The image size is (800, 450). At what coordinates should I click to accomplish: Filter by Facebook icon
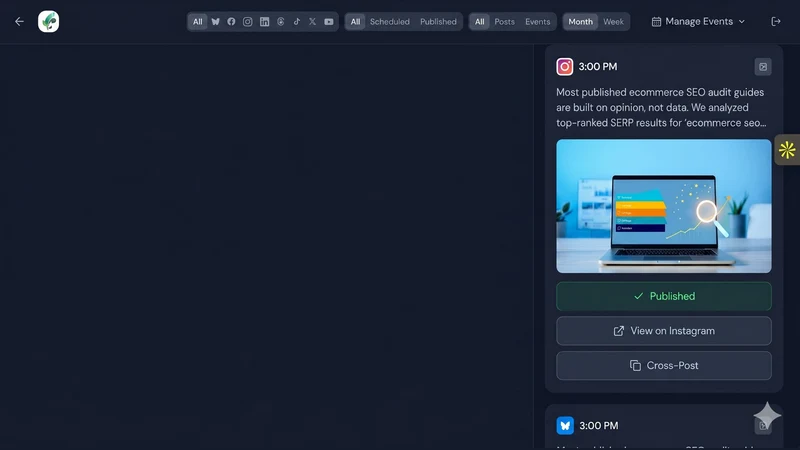(x=231, y=21)
